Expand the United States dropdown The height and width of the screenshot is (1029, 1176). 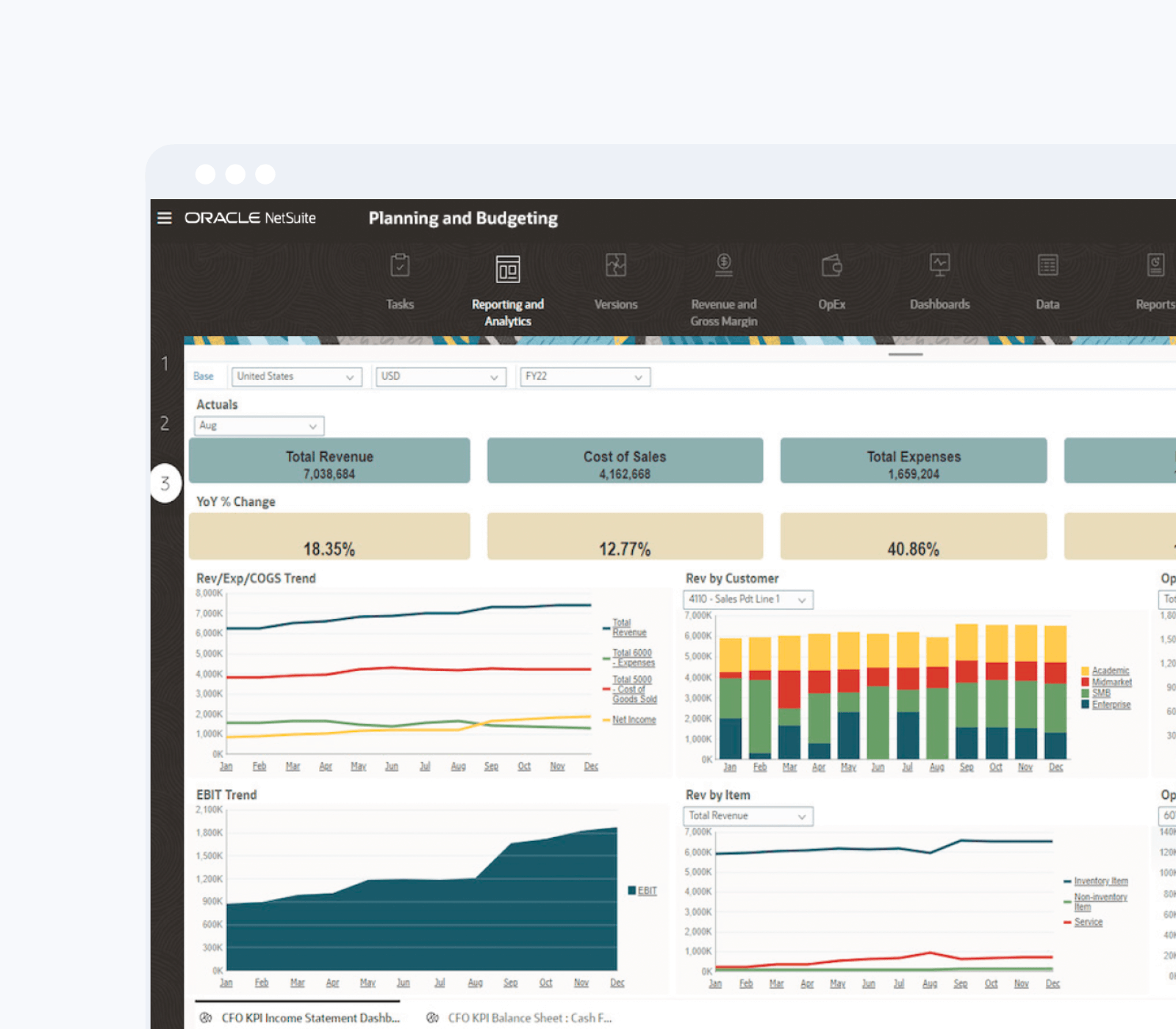[297, 376]
